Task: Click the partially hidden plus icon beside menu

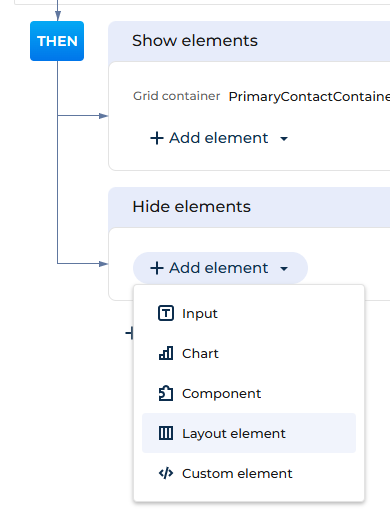Action: (x=129, y=333)
